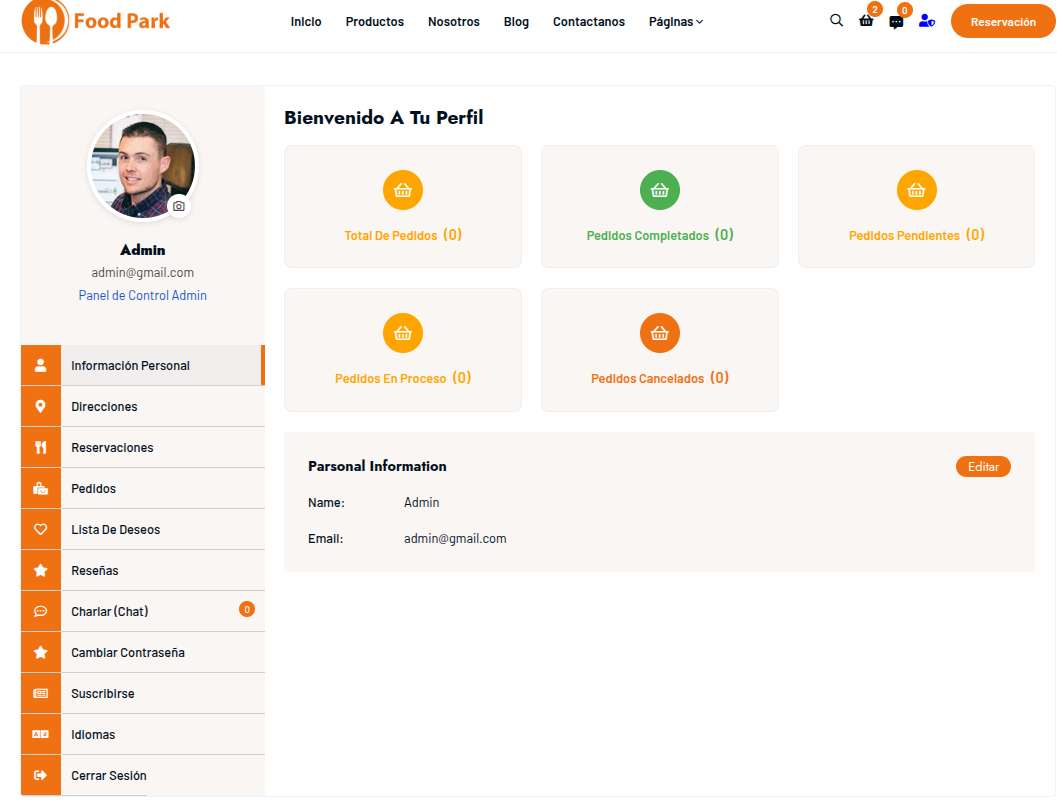Click the Pedidos Pendientes basket icon
1057x801 pixels.
(916, 190)
